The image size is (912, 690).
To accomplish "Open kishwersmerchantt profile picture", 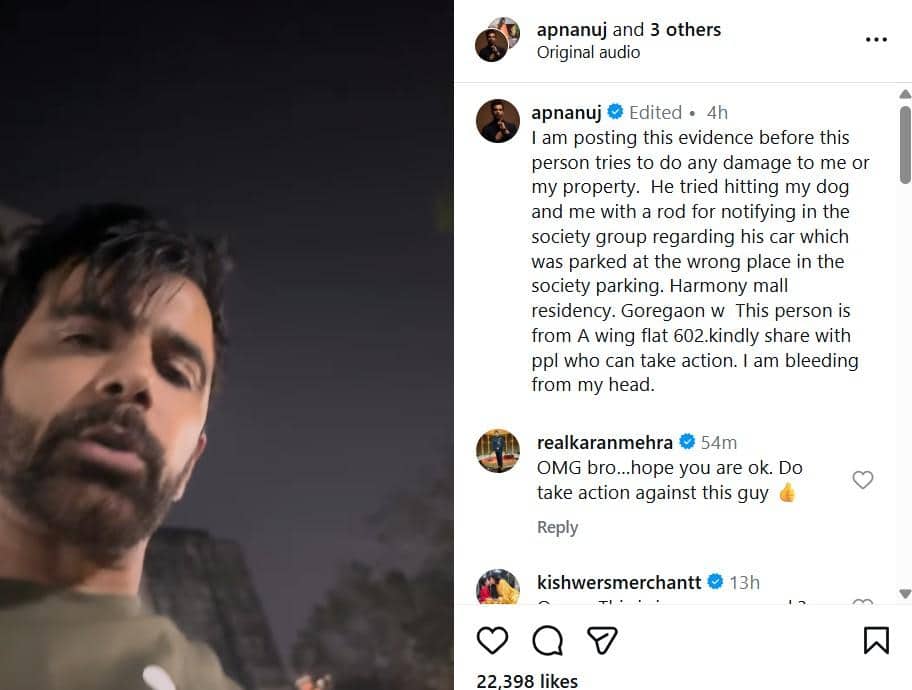I will (x=498, y=588).
